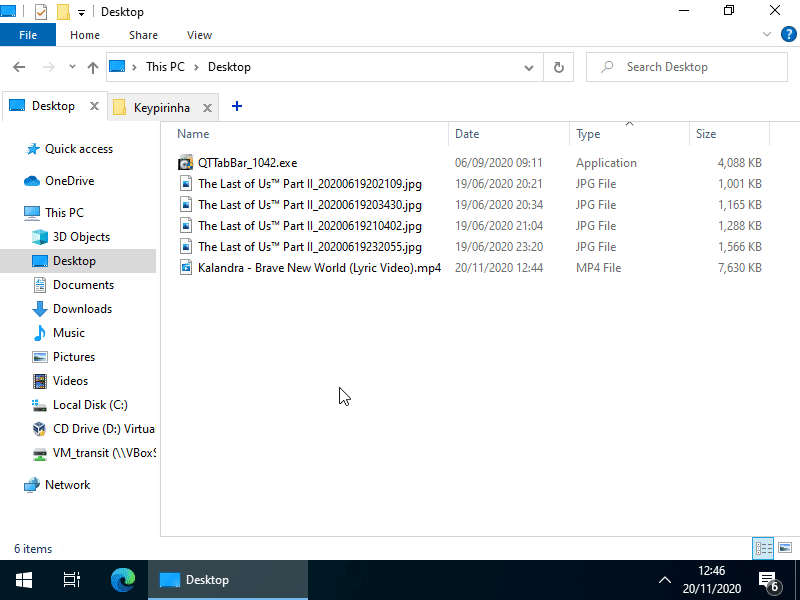
Task: Open Pictures folder in the sidebar
Action: (64, 357)
